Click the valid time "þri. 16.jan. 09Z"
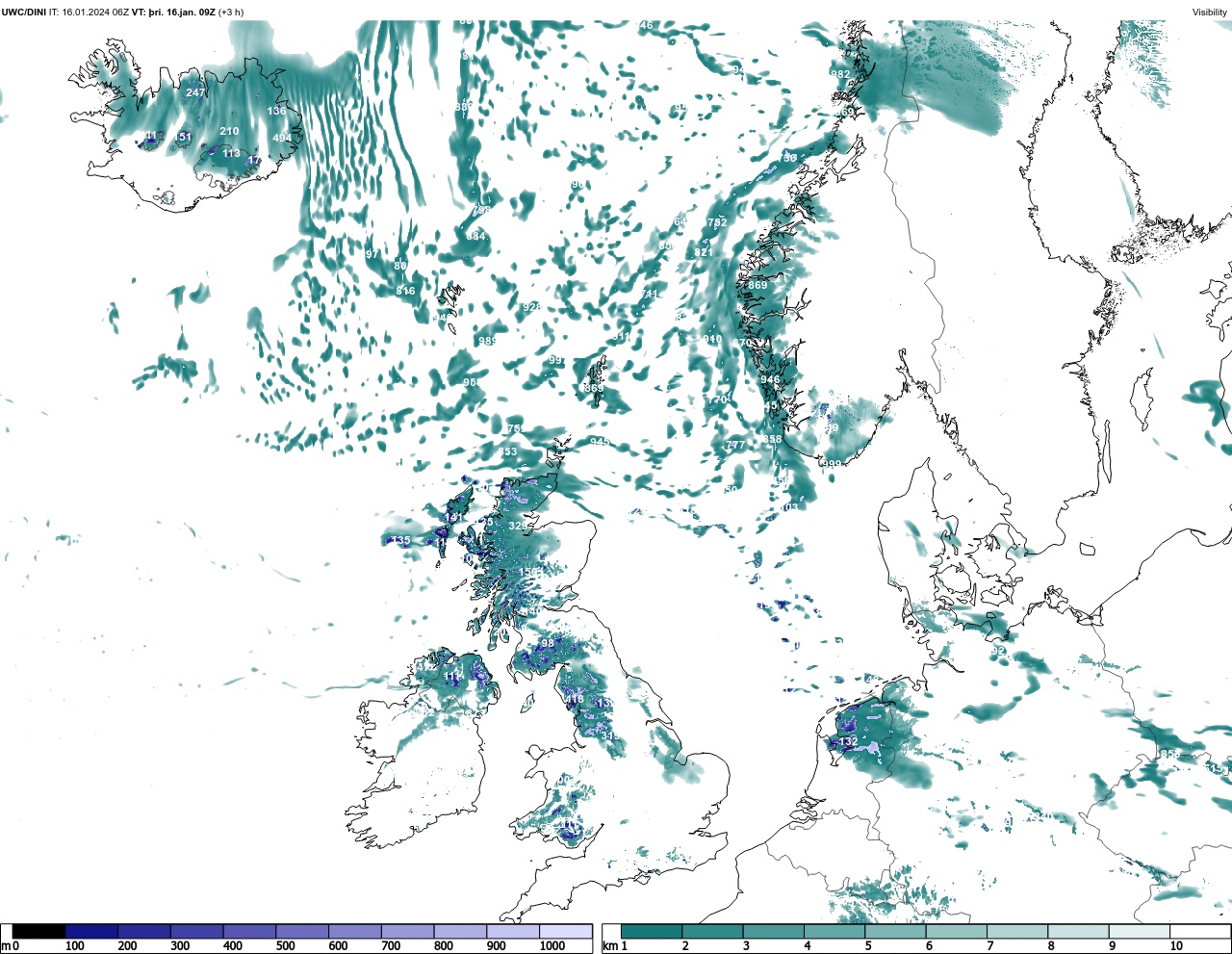1232x954 pixels. pos(182,12)
